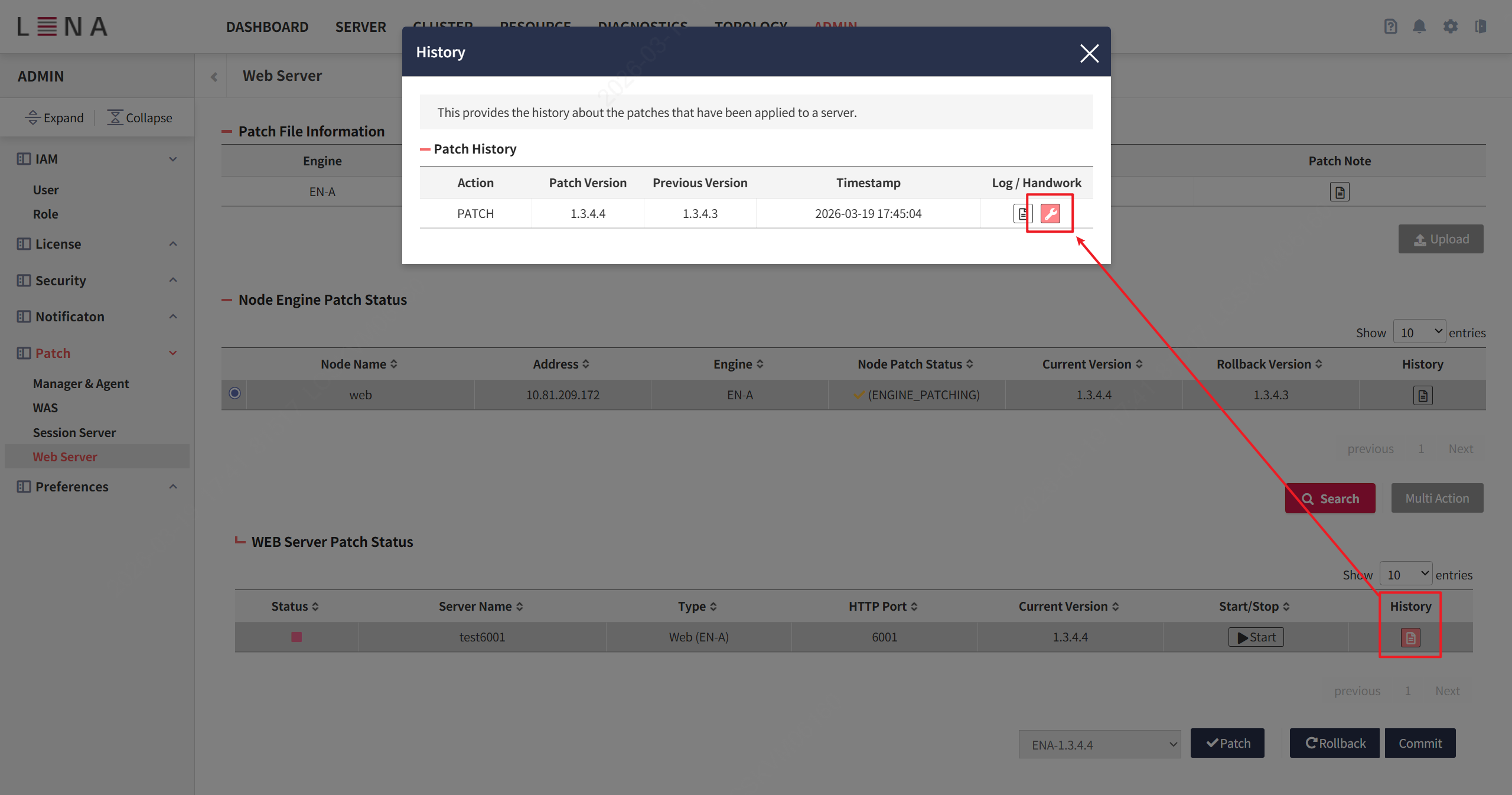Screen dimensions: 1512x795
Task: Expand the Preferences section chevron
Action: coord(173,487)
